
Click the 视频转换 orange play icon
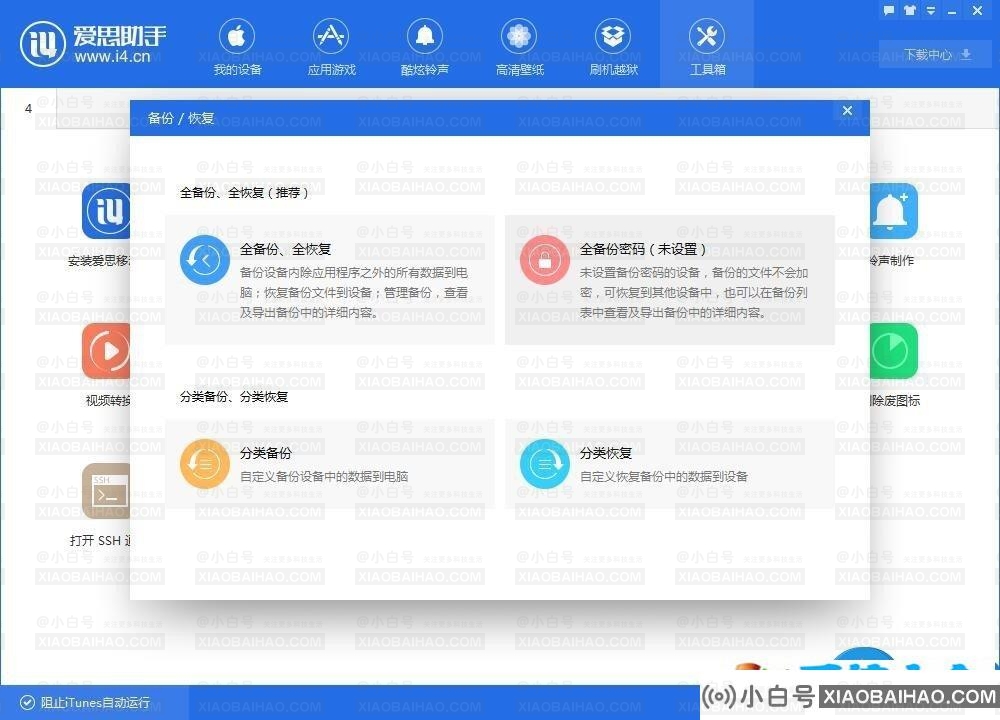(106, 351)
